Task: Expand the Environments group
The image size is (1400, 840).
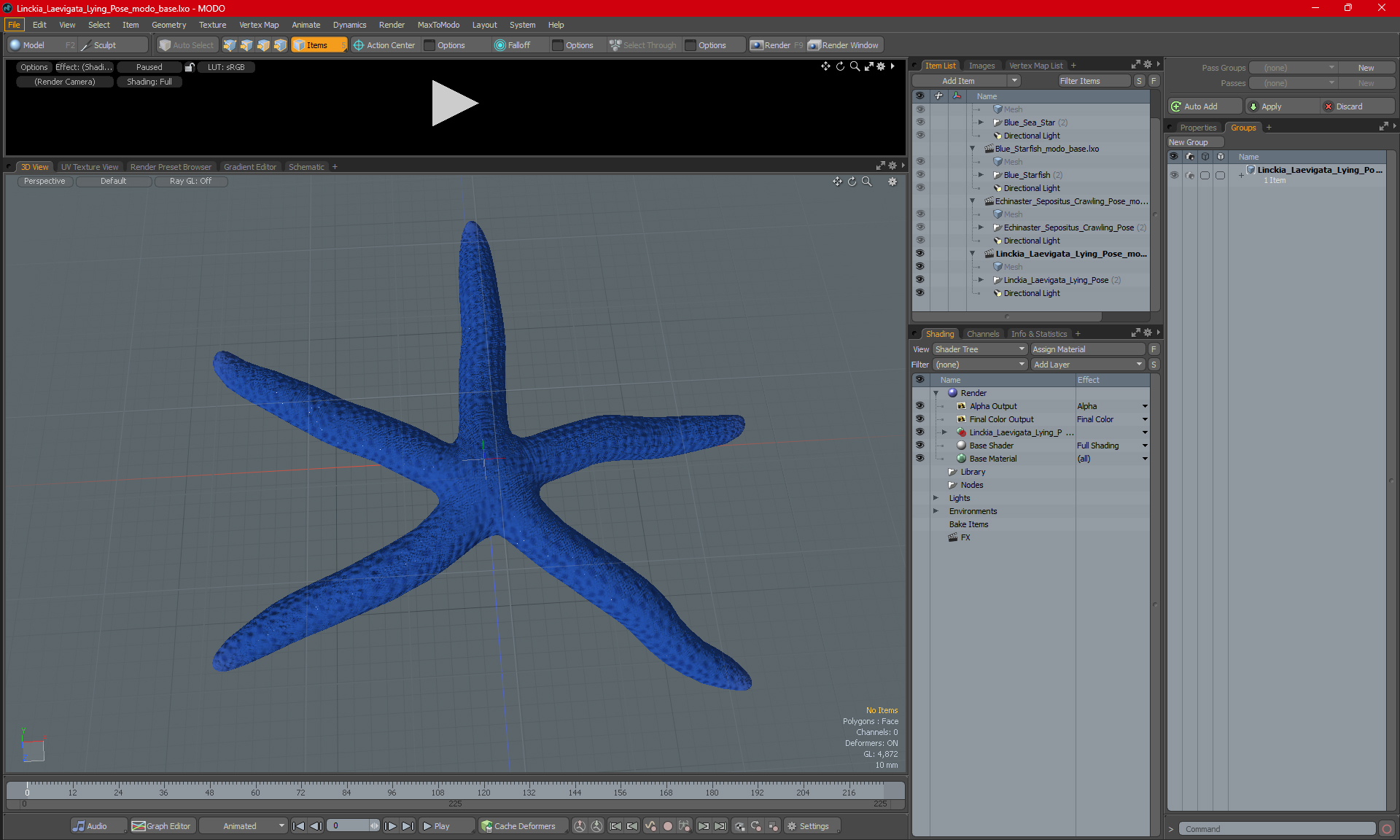Action: 936,511
